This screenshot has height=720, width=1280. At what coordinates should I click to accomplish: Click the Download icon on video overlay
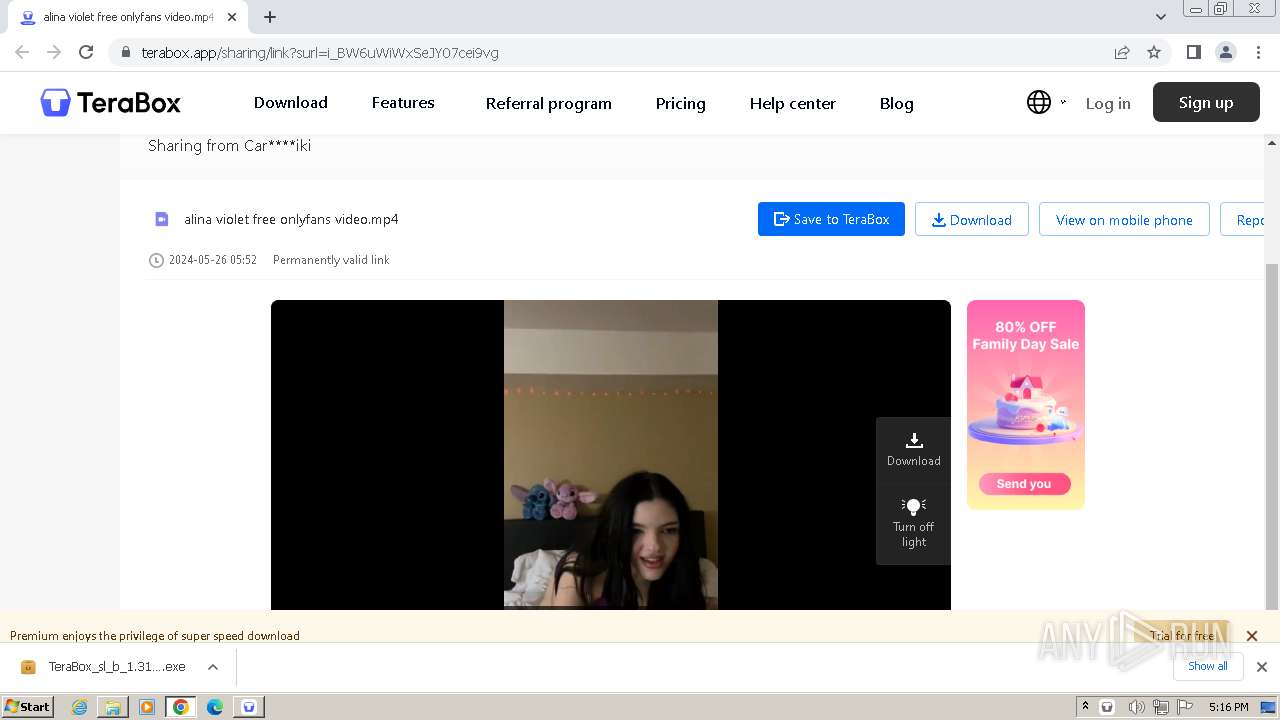[913, 449]
